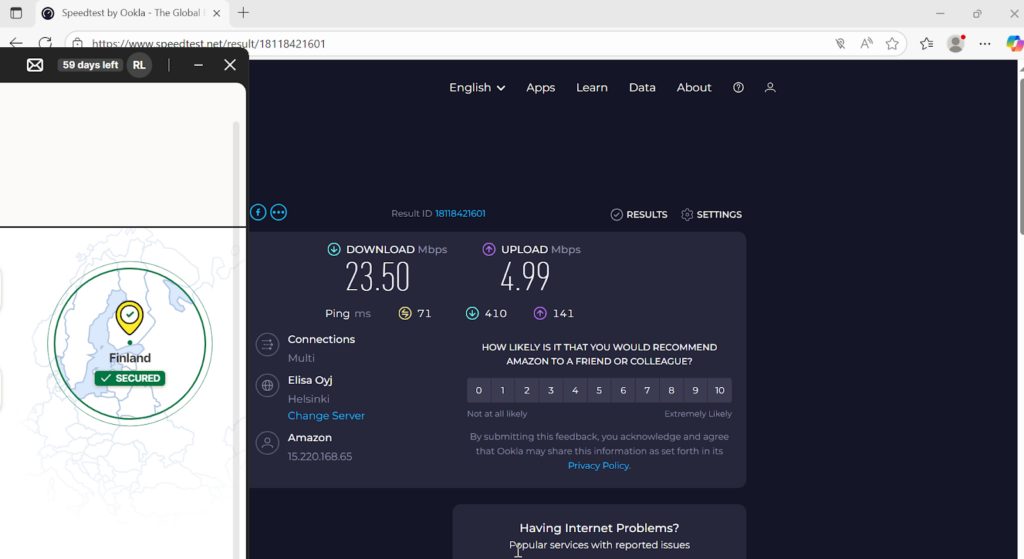The image size is (1024, 559).
Task: Click the upload arrow icon next to UPLOAD
Action: click(488, 249)
